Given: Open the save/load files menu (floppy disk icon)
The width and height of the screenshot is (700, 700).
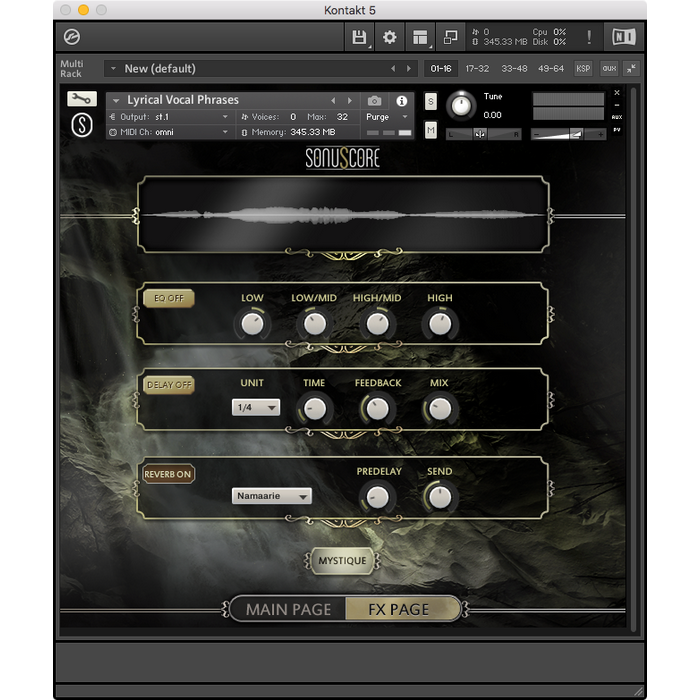Looking at the screenshot, I should point(359,38).
